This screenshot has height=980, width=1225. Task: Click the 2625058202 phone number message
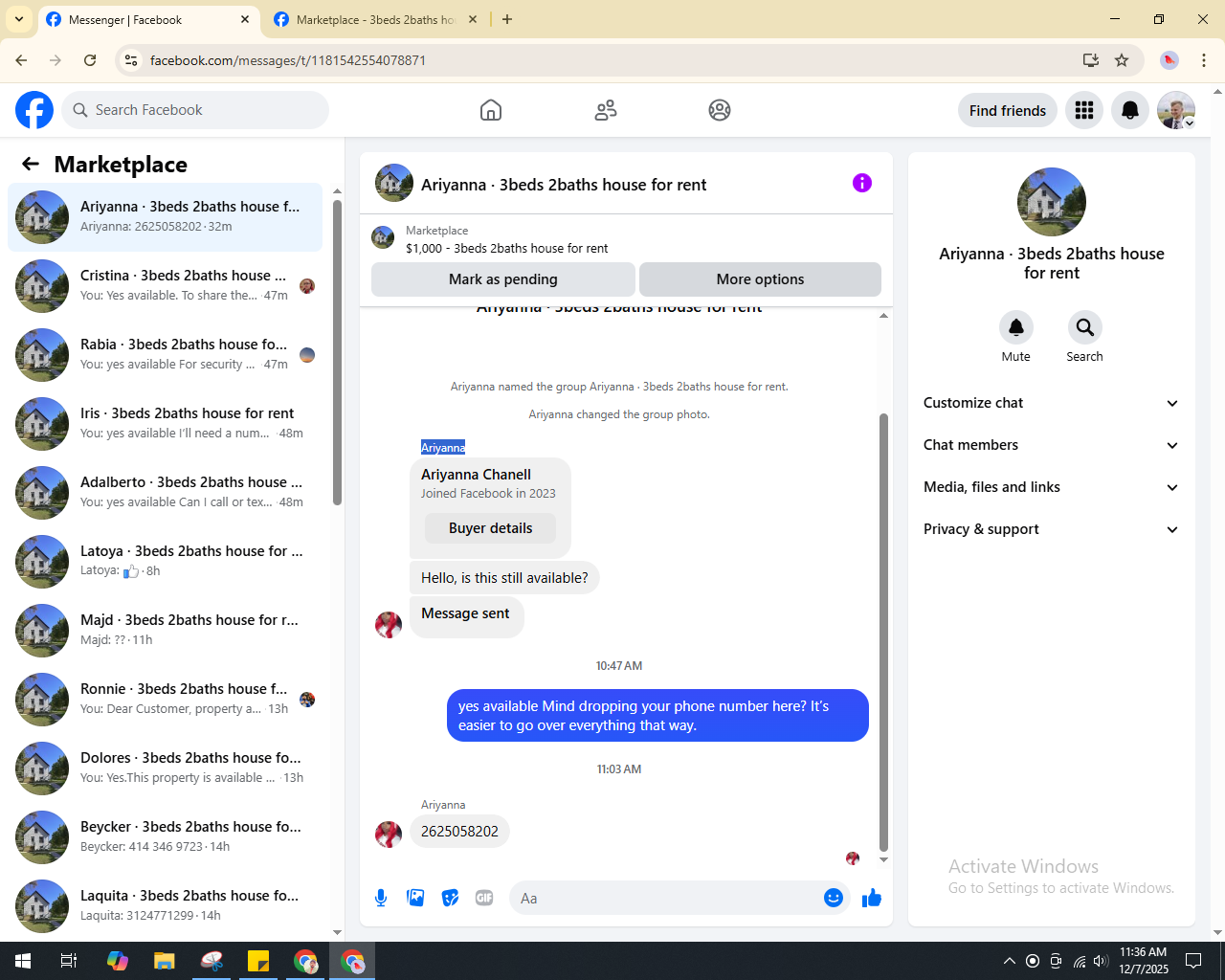click(x=459, y=832)
